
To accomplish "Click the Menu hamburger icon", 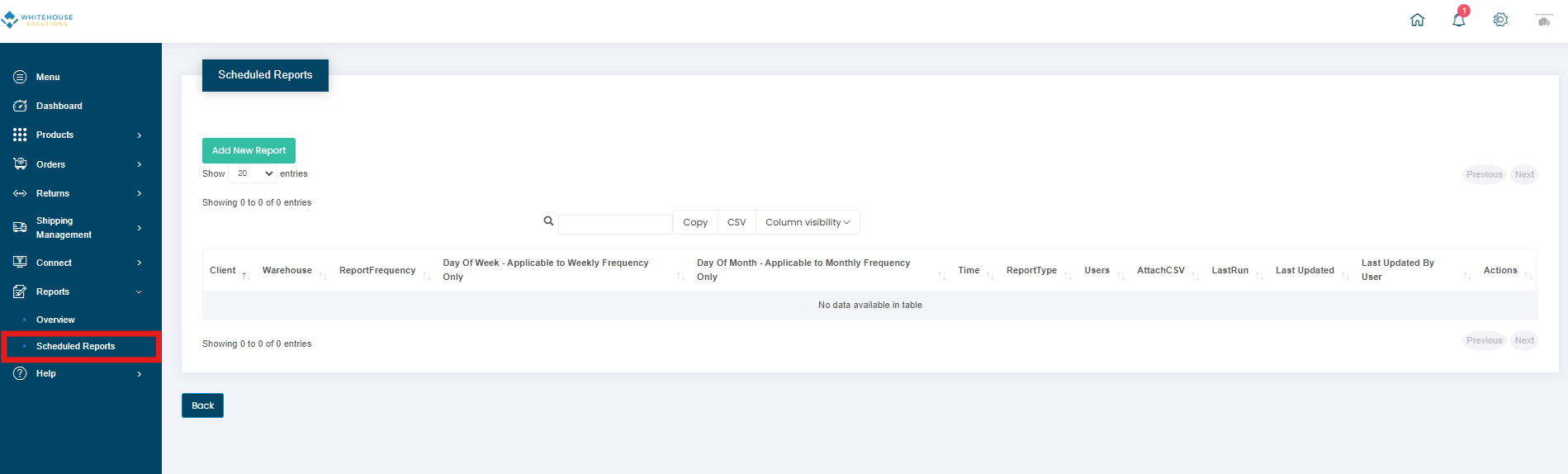I will coord(20,77).
